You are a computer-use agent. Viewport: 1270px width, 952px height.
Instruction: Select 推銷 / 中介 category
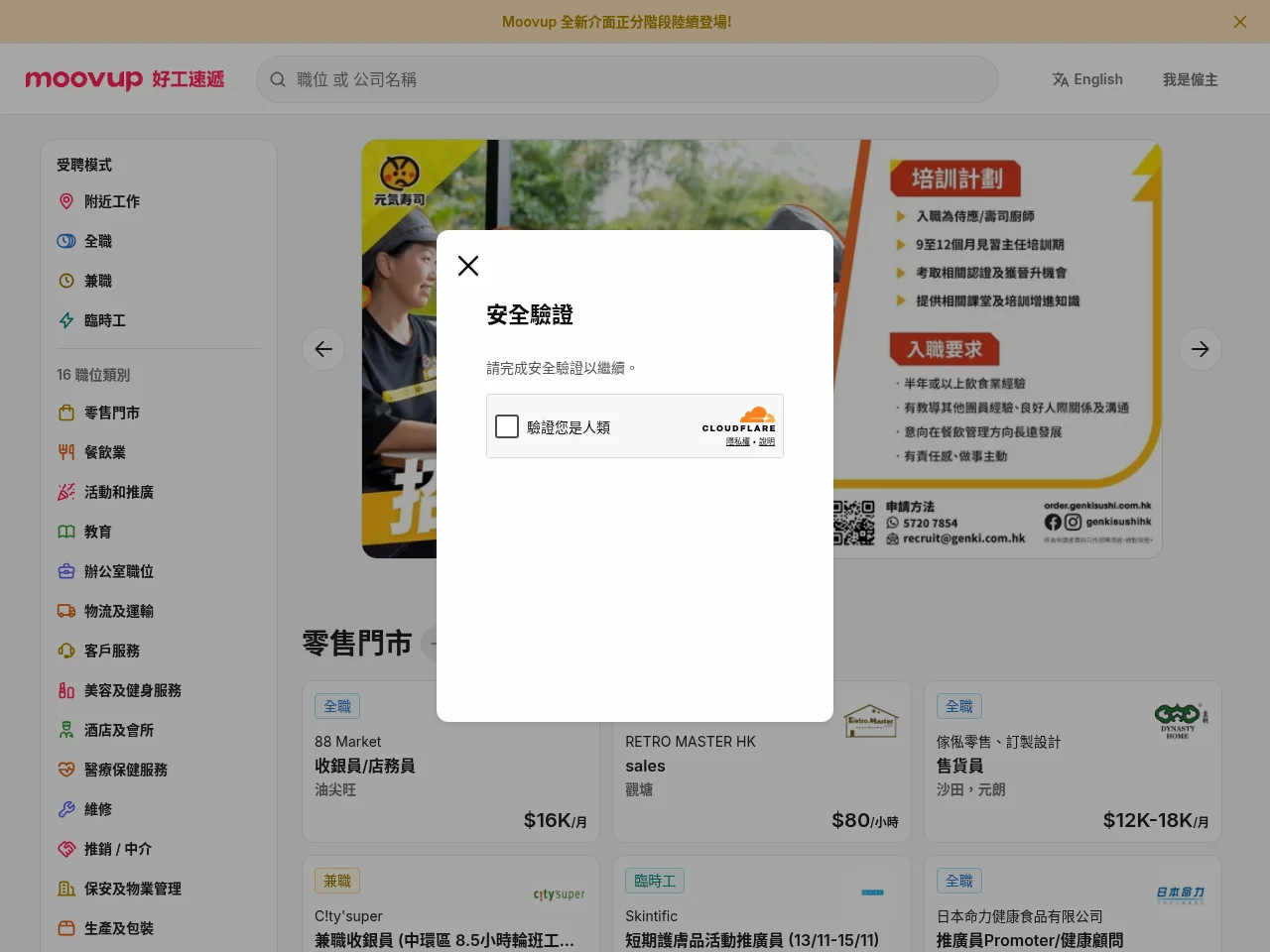pos(159,849)
